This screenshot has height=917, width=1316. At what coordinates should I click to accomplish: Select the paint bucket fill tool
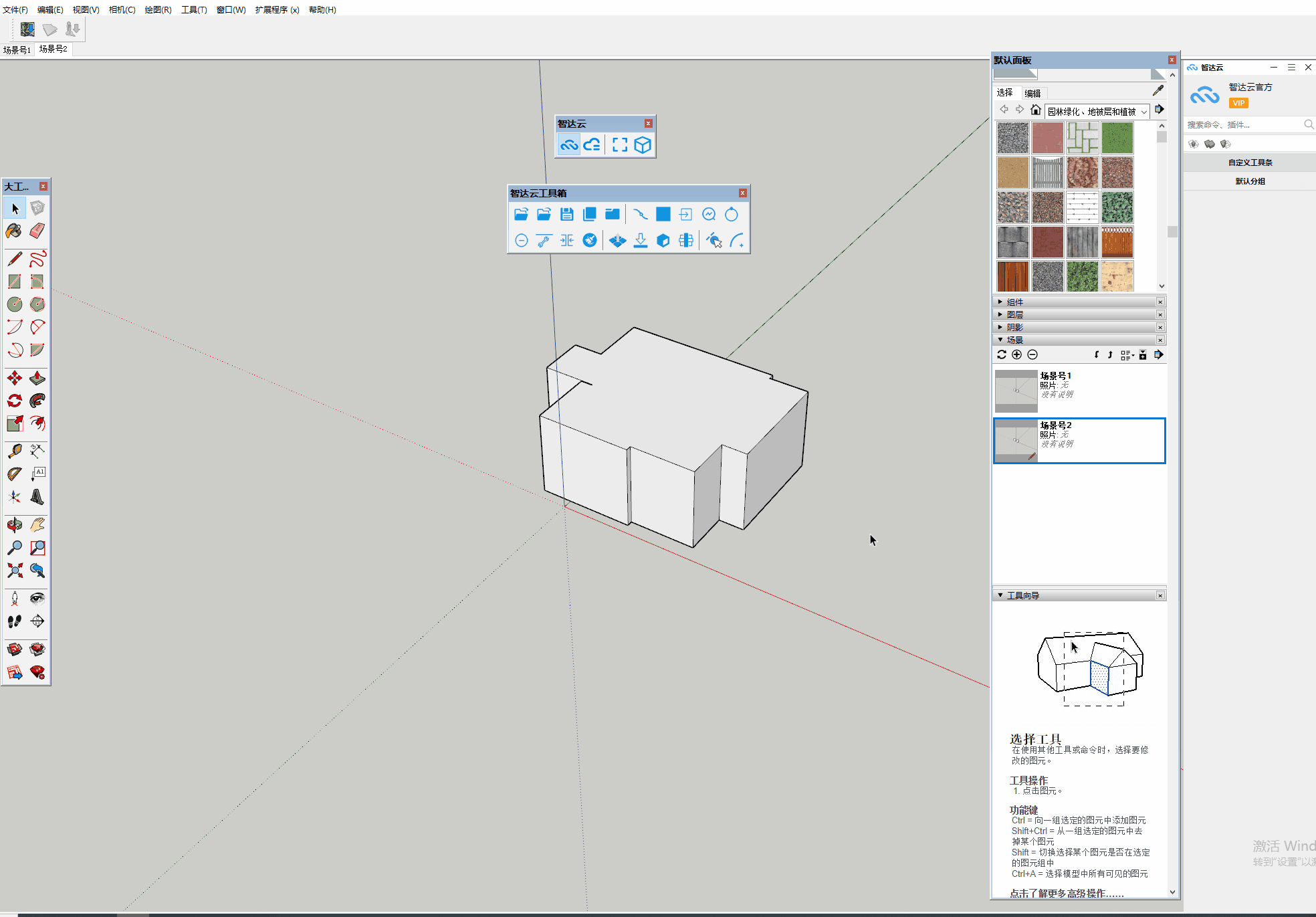coord(14,231)
